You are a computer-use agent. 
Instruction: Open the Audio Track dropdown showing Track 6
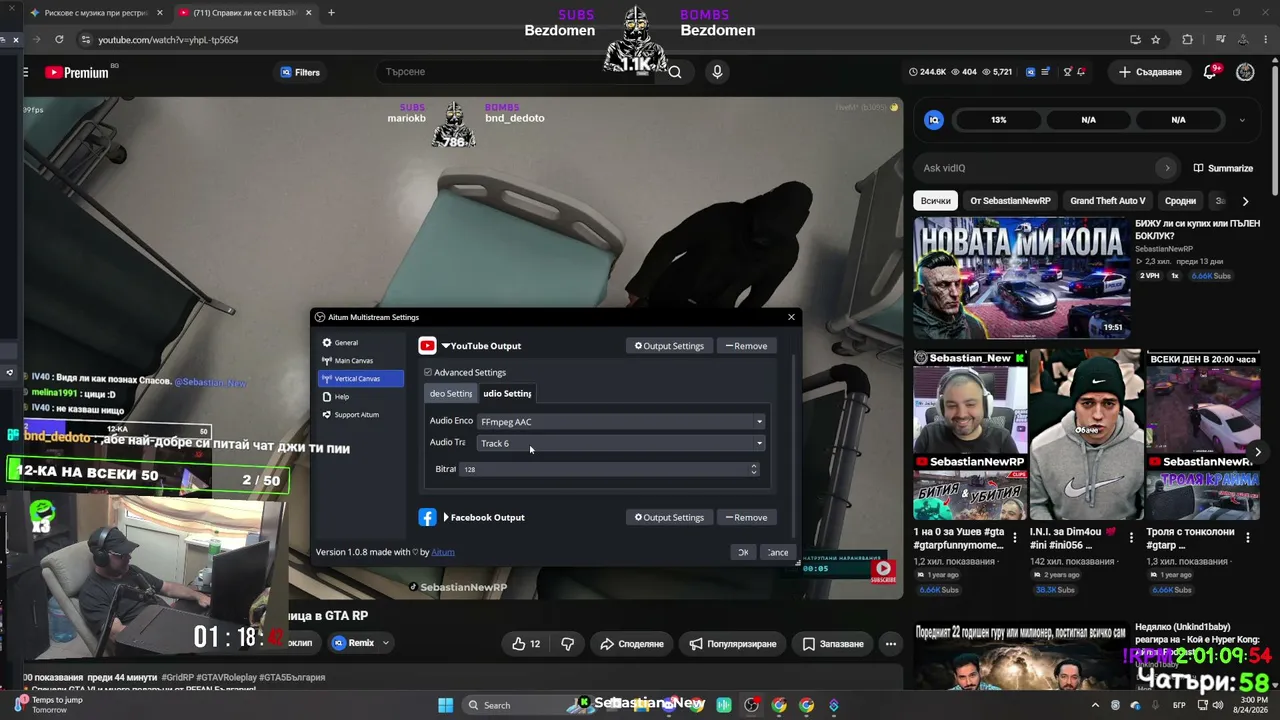[620, 444]
